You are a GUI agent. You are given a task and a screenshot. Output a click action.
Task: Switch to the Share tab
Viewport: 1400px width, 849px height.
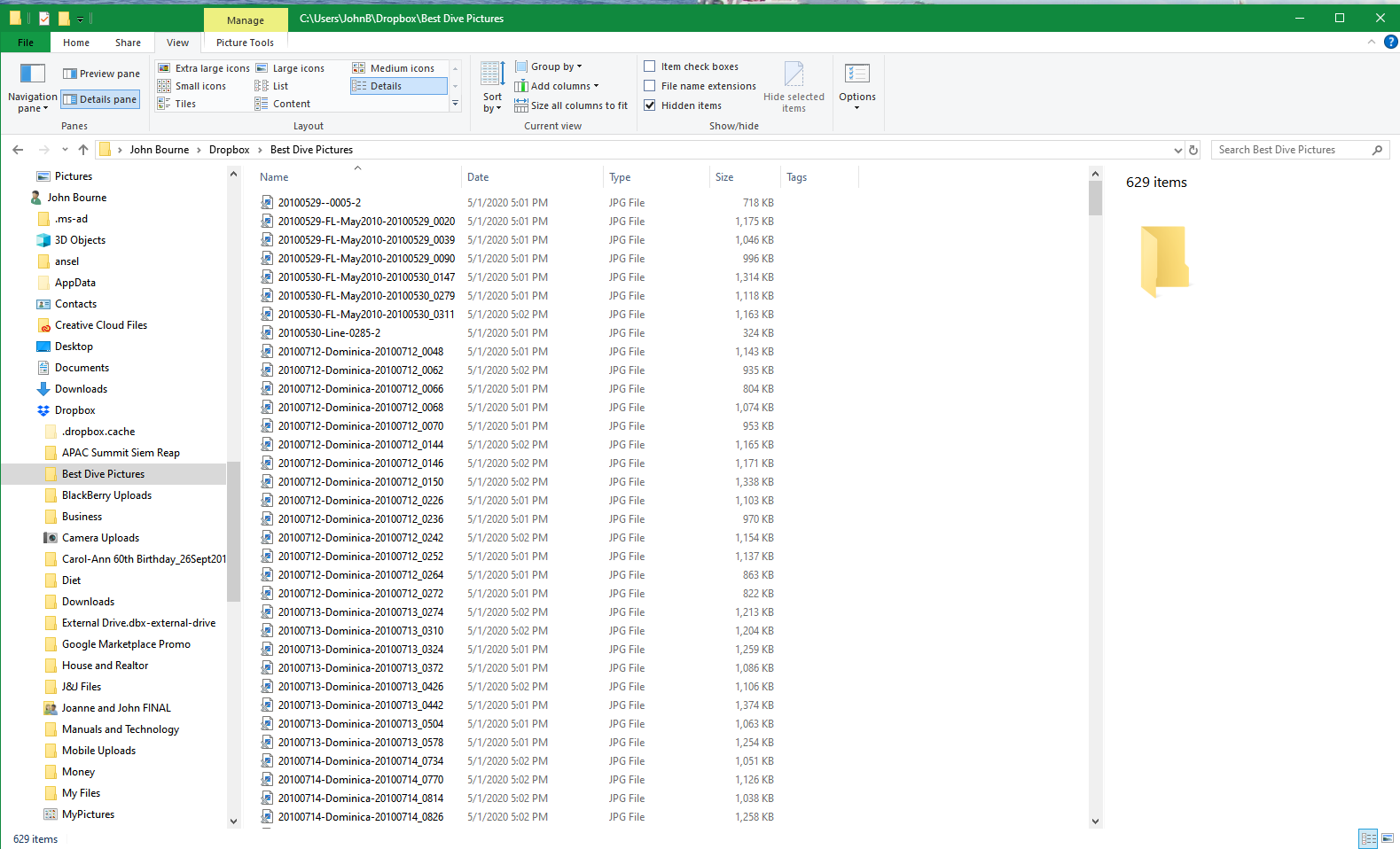pyautogui.click(x=128, y=43)
